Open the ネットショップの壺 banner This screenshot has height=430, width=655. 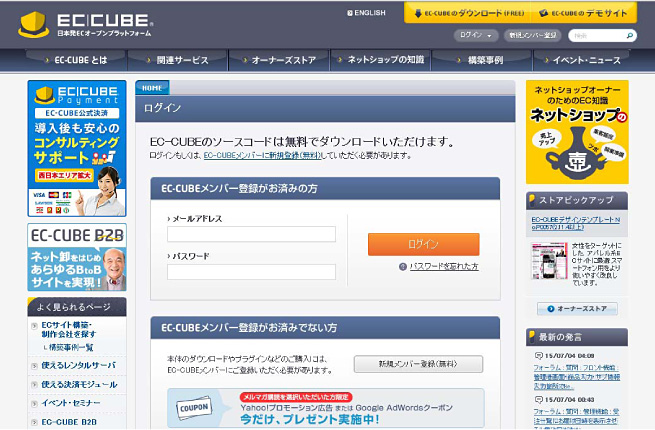[577, 132]
